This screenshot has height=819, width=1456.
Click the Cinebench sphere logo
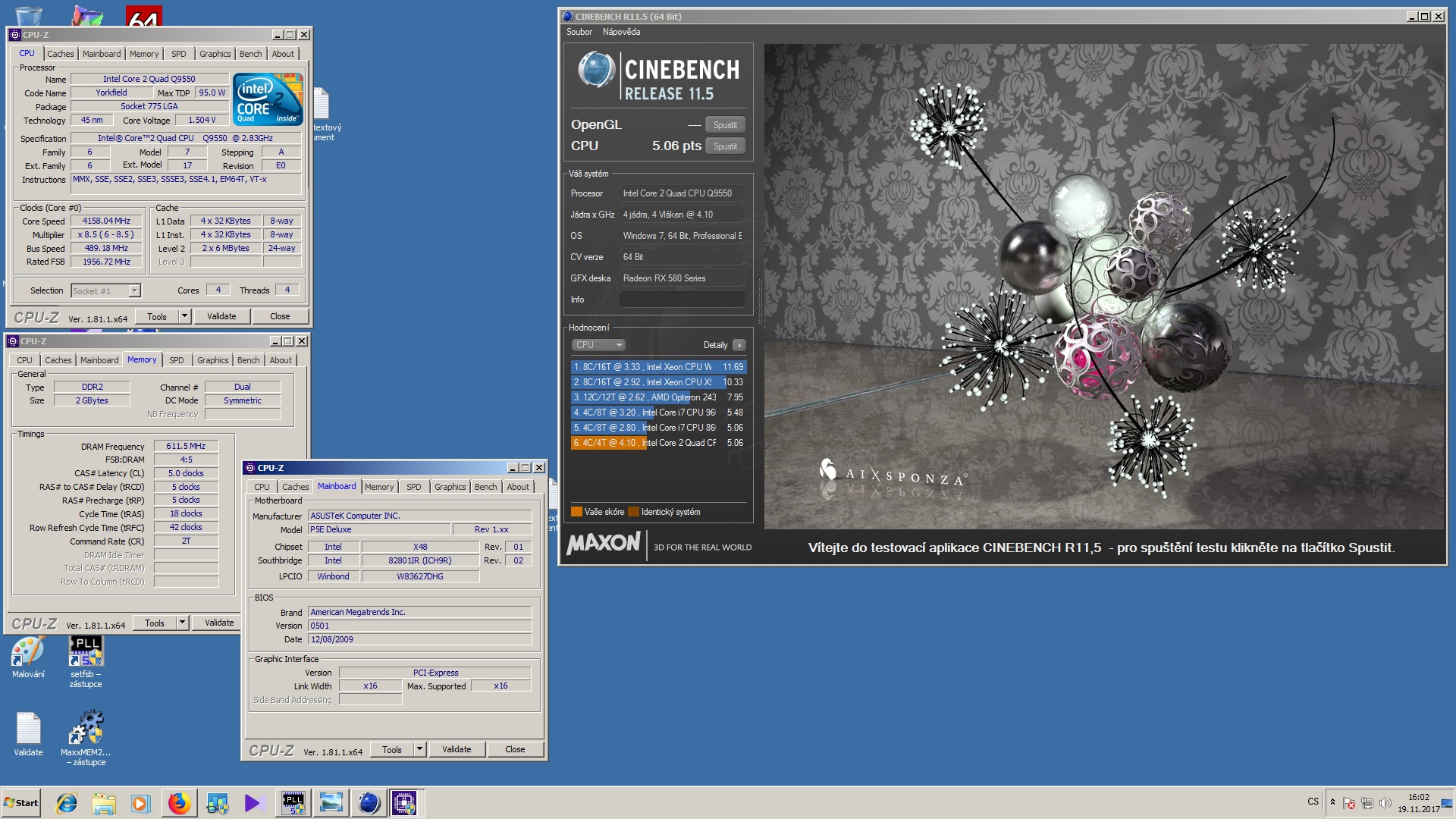click(596, 70)
